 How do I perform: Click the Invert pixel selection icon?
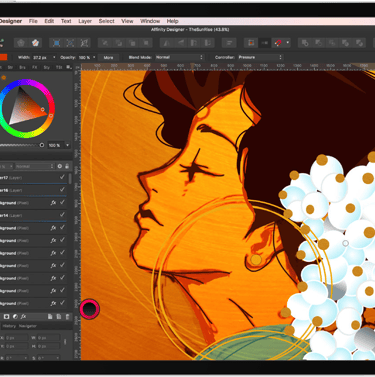[x=84, y=43]
